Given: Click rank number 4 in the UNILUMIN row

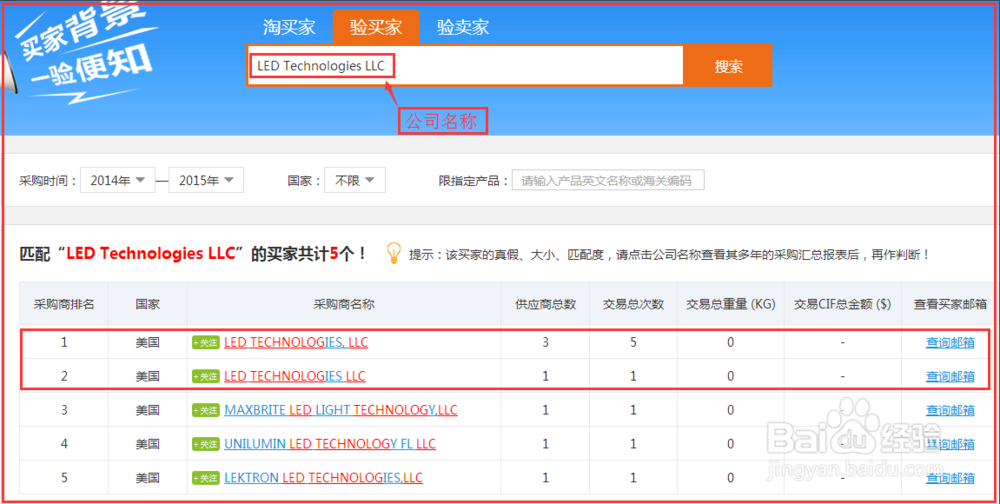Looking at the screenshot, I should point(64,444).
